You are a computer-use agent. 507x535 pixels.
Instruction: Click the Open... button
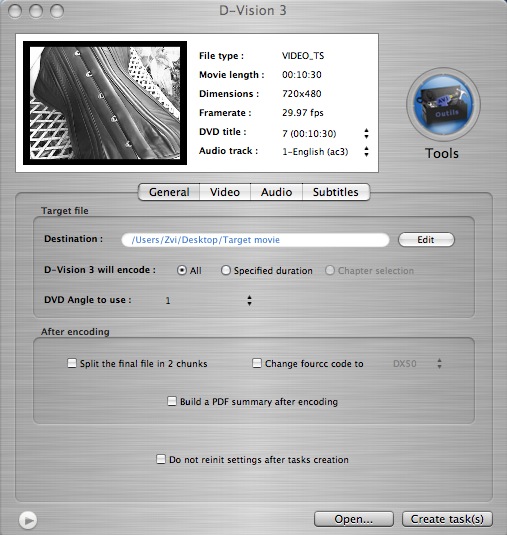point(354,519)
